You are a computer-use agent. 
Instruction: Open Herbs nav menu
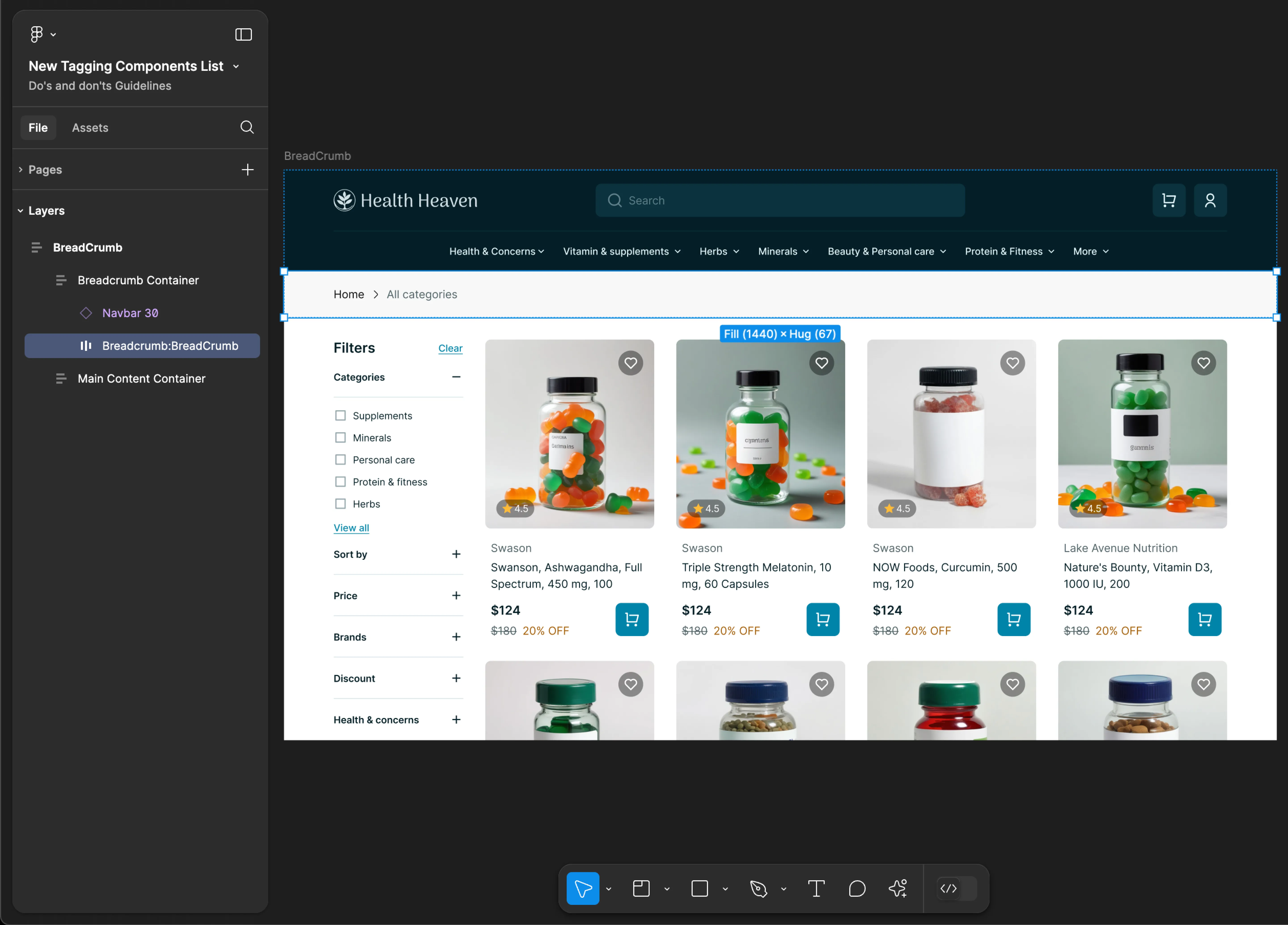(720, 252)
